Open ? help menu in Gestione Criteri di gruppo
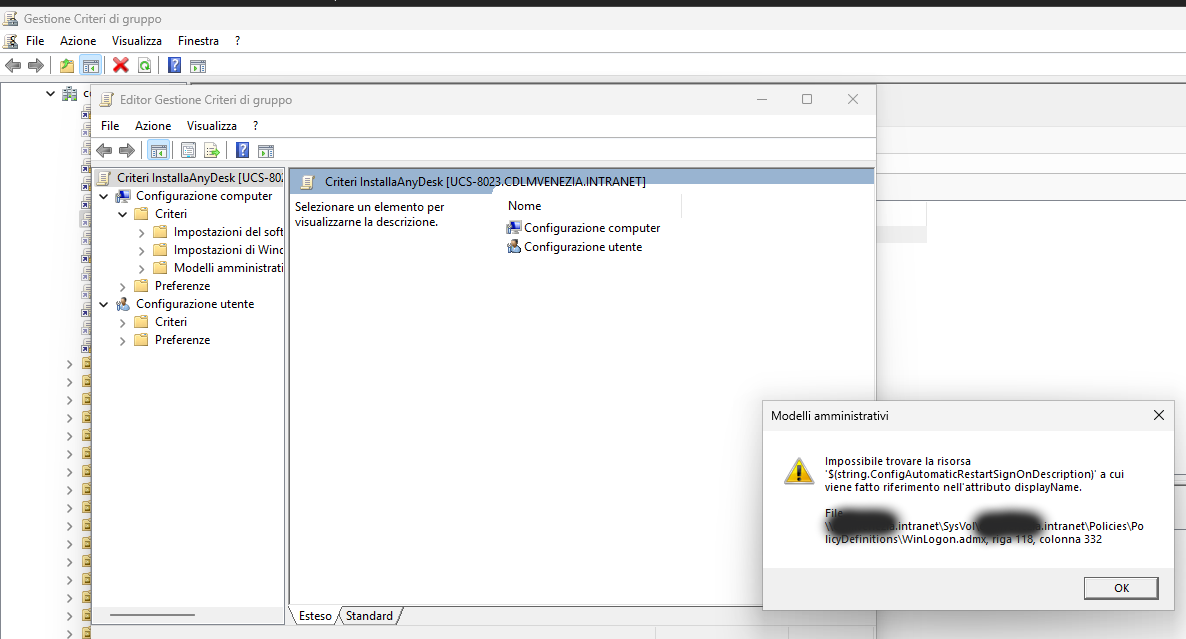The image size is (1186, 639). click(x=238, y=41)
